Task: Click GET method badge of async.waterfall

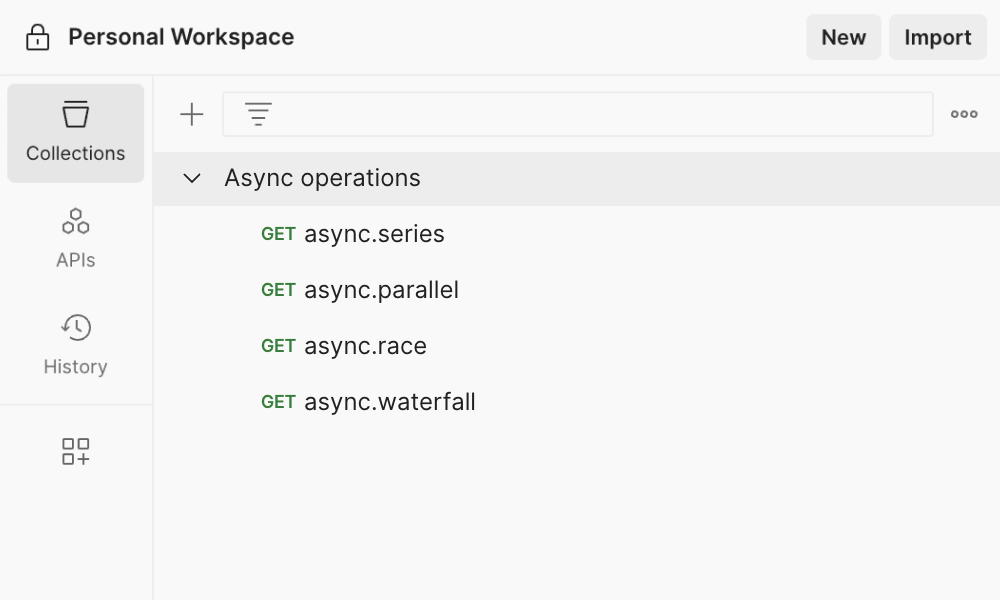Action: [278, 402]
